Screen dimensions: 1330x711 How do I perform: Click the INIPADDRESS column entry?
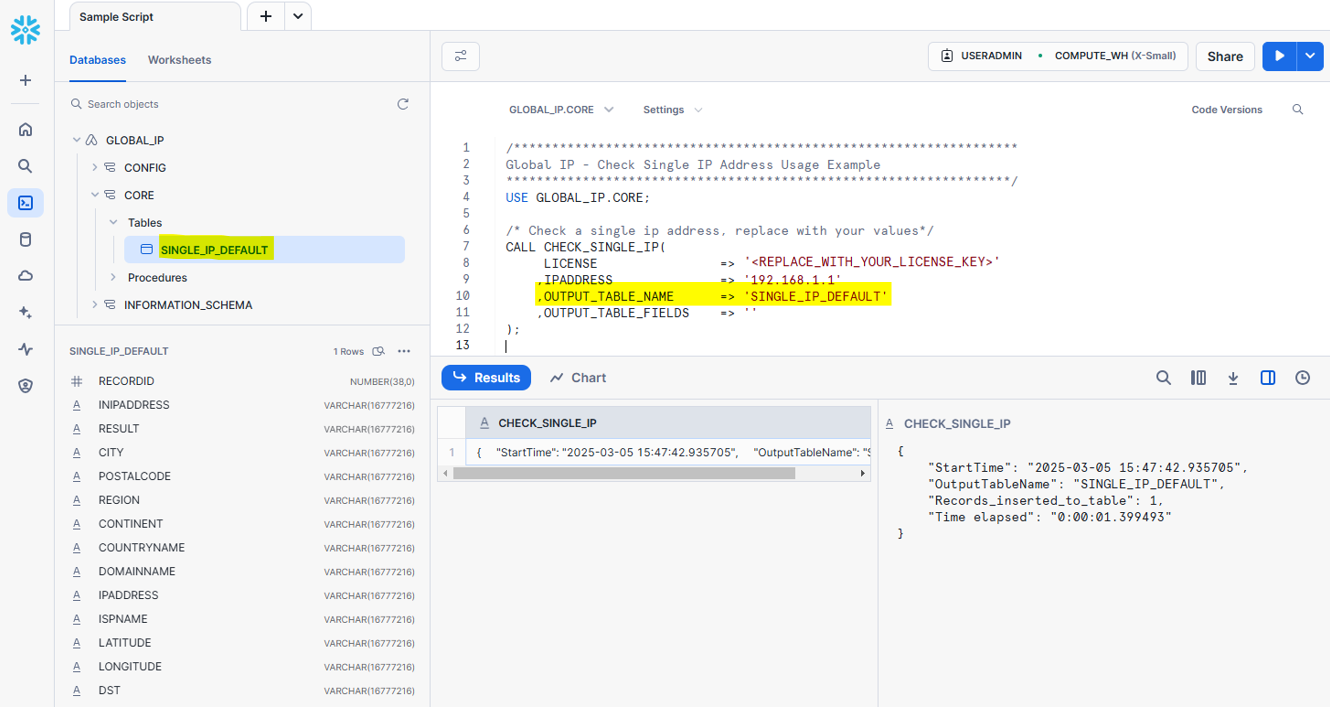tap(242, 405)
